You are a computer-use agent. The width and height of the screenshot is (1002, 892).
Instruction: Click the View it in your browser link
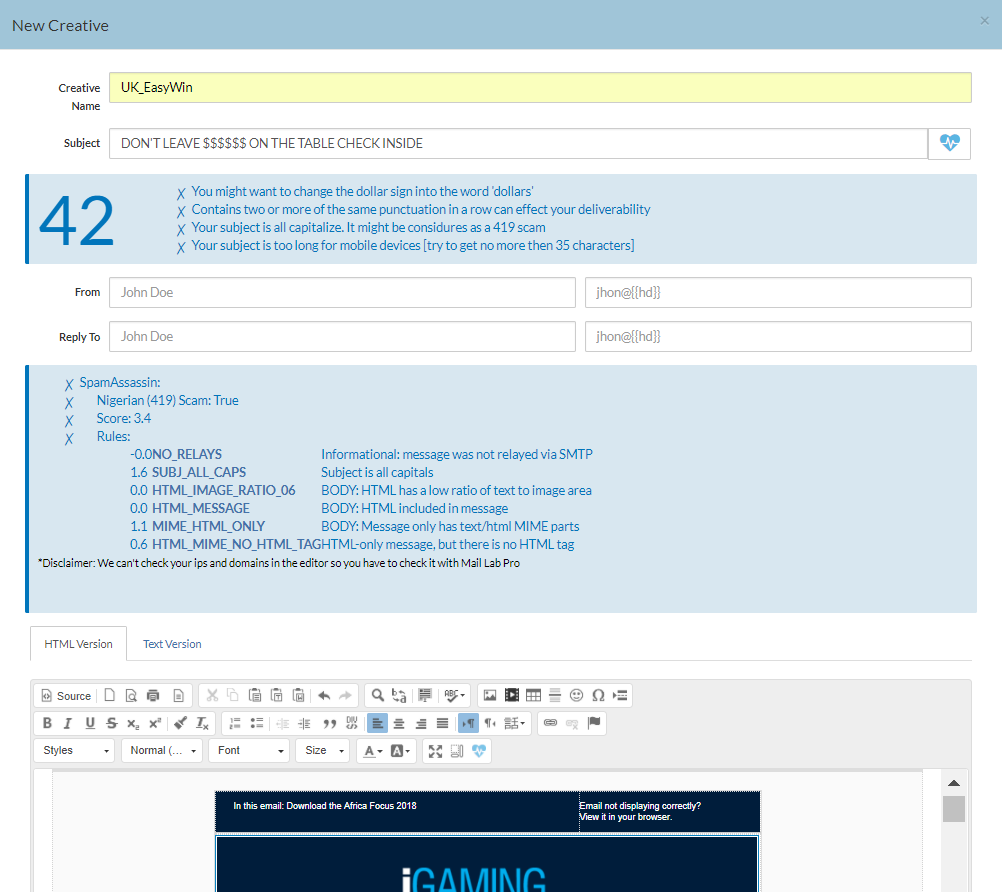tap(626, 817)
